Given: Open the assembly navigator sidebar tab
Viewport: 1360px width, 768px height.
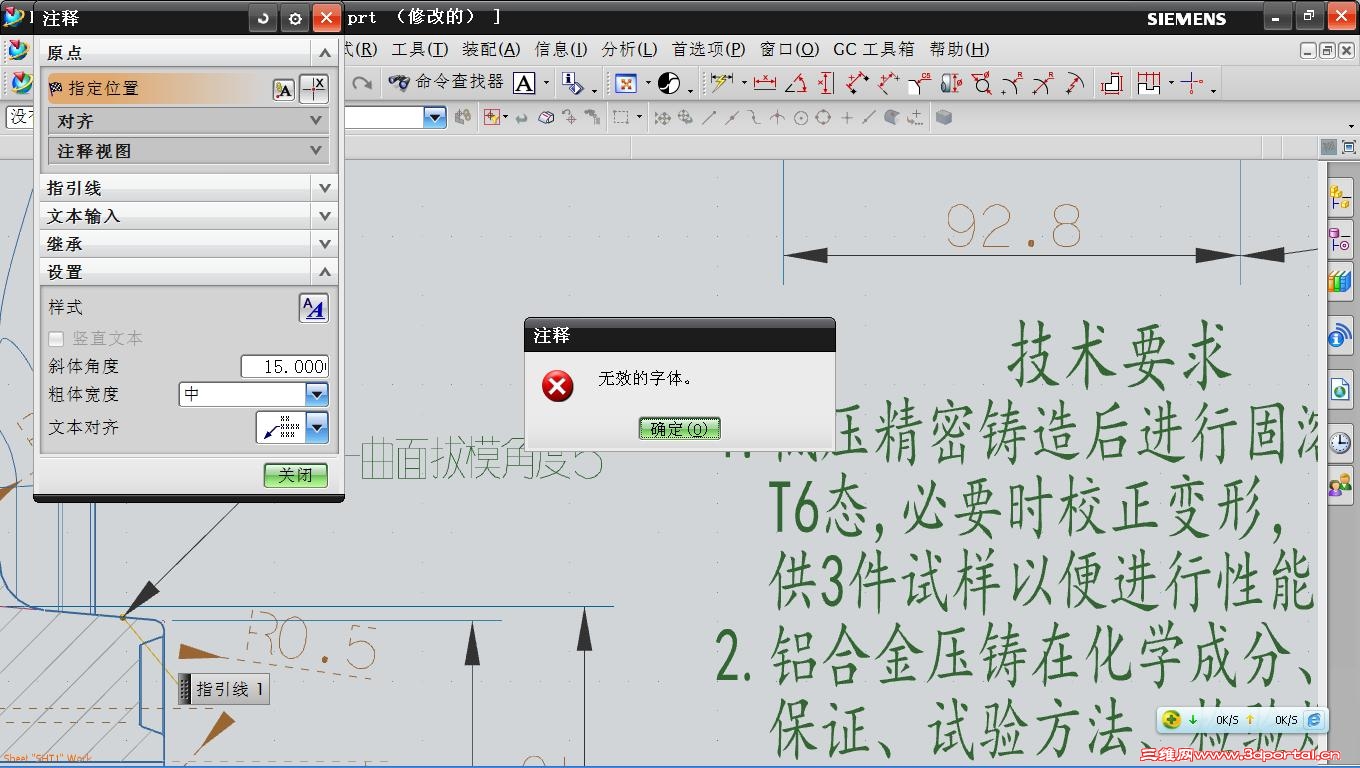Looking at the screenshot, I should pyautogui.click(x=1340, y=198).
